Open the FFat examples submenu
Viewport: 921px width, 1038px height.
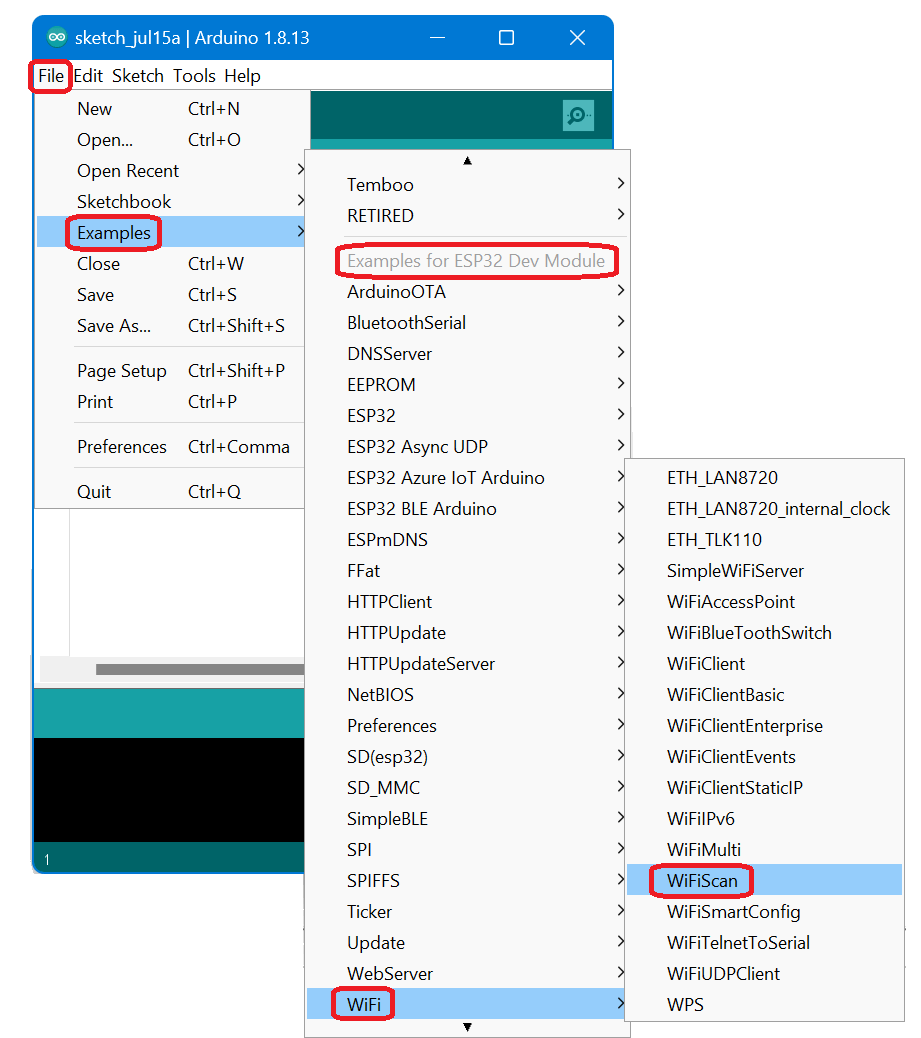pos(467,571)
